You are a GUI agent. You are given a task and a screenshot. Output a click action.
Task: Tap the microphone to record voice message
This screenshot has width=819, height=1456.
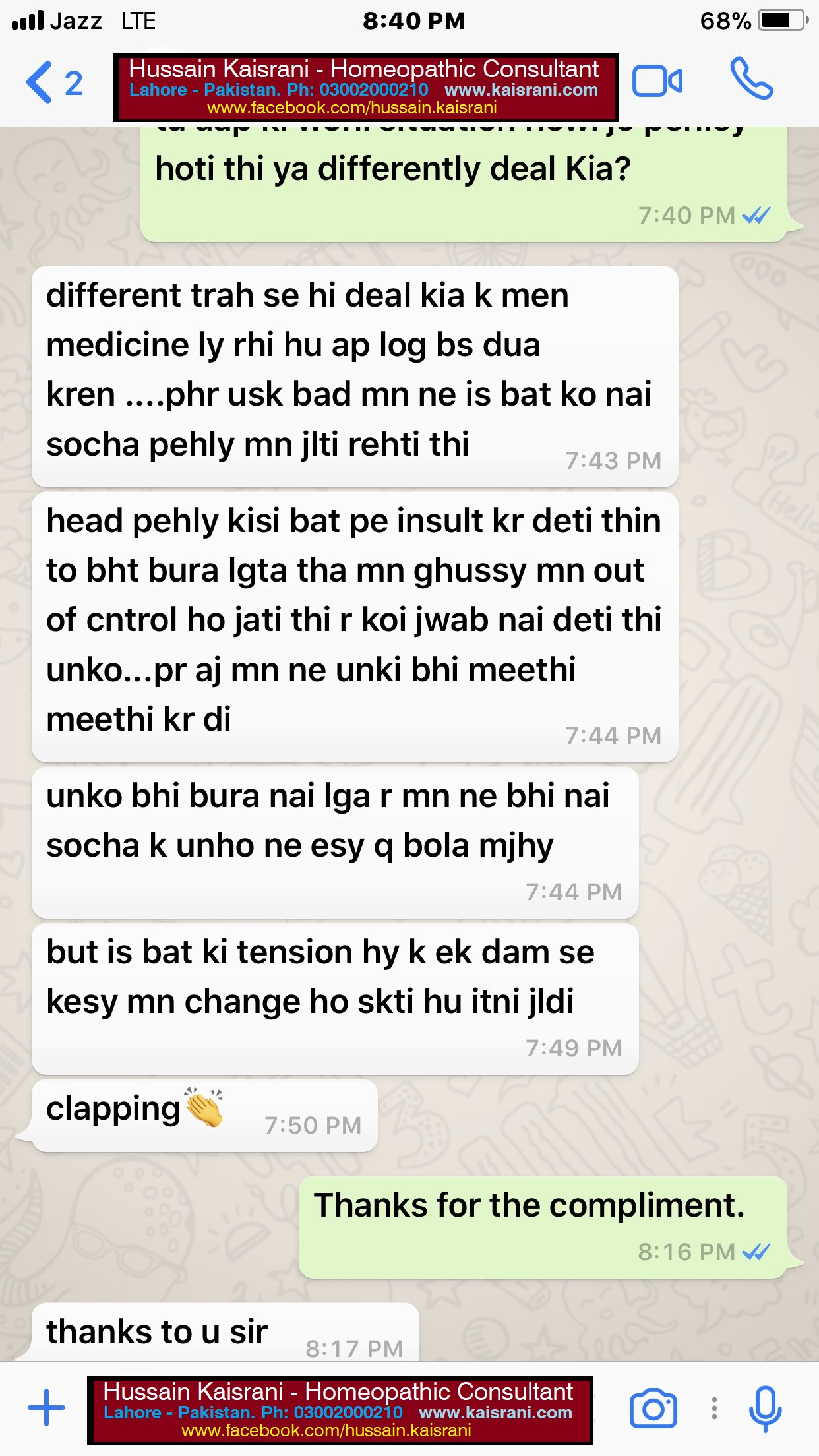tap(766, 1409)
